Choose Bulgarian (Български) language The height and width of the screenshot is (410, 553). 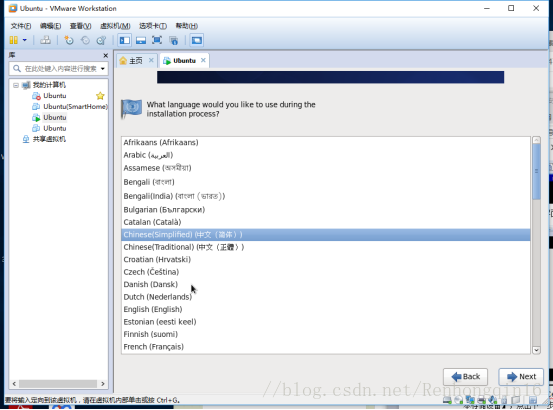coord(326,210)
